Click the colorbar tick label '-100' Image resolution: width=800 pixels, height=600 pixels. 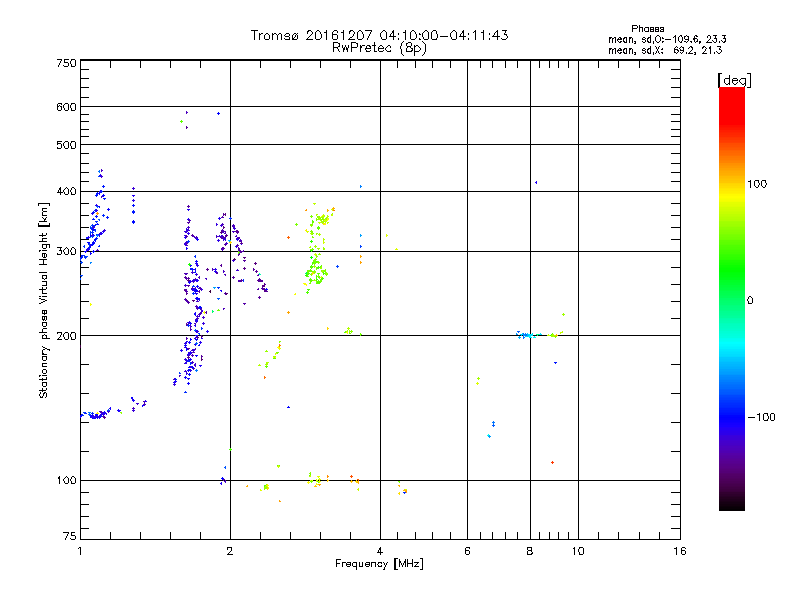[761, 417]
